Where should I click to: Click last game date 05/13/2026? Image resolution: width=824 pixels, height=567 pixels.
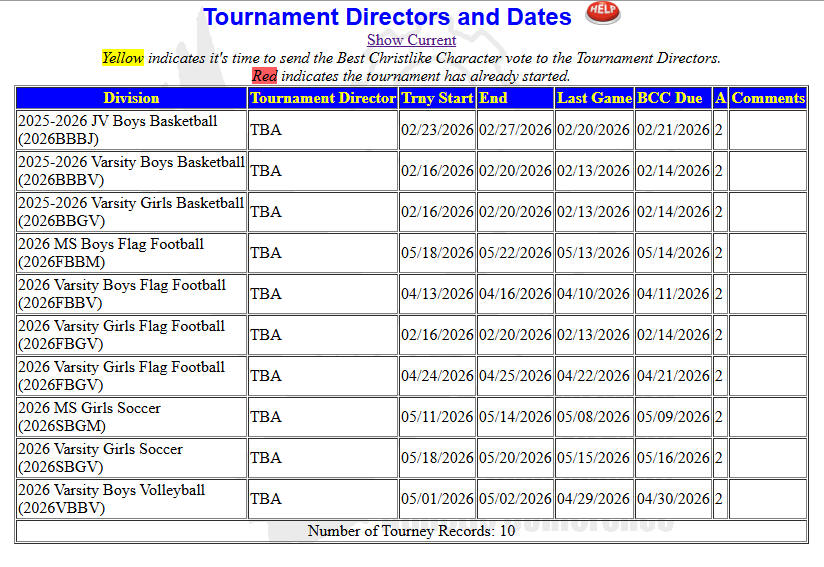click(x=594, y=253)
